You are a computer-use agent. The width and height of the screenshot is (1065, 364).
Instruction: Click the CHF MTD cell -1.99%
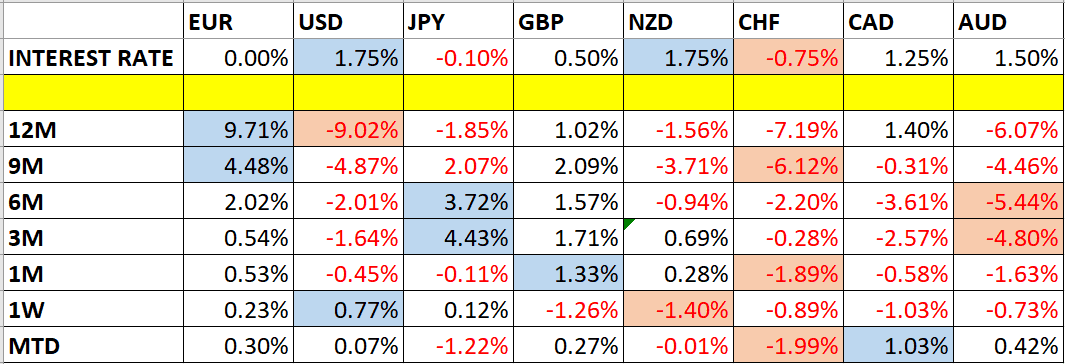point(788,346)
